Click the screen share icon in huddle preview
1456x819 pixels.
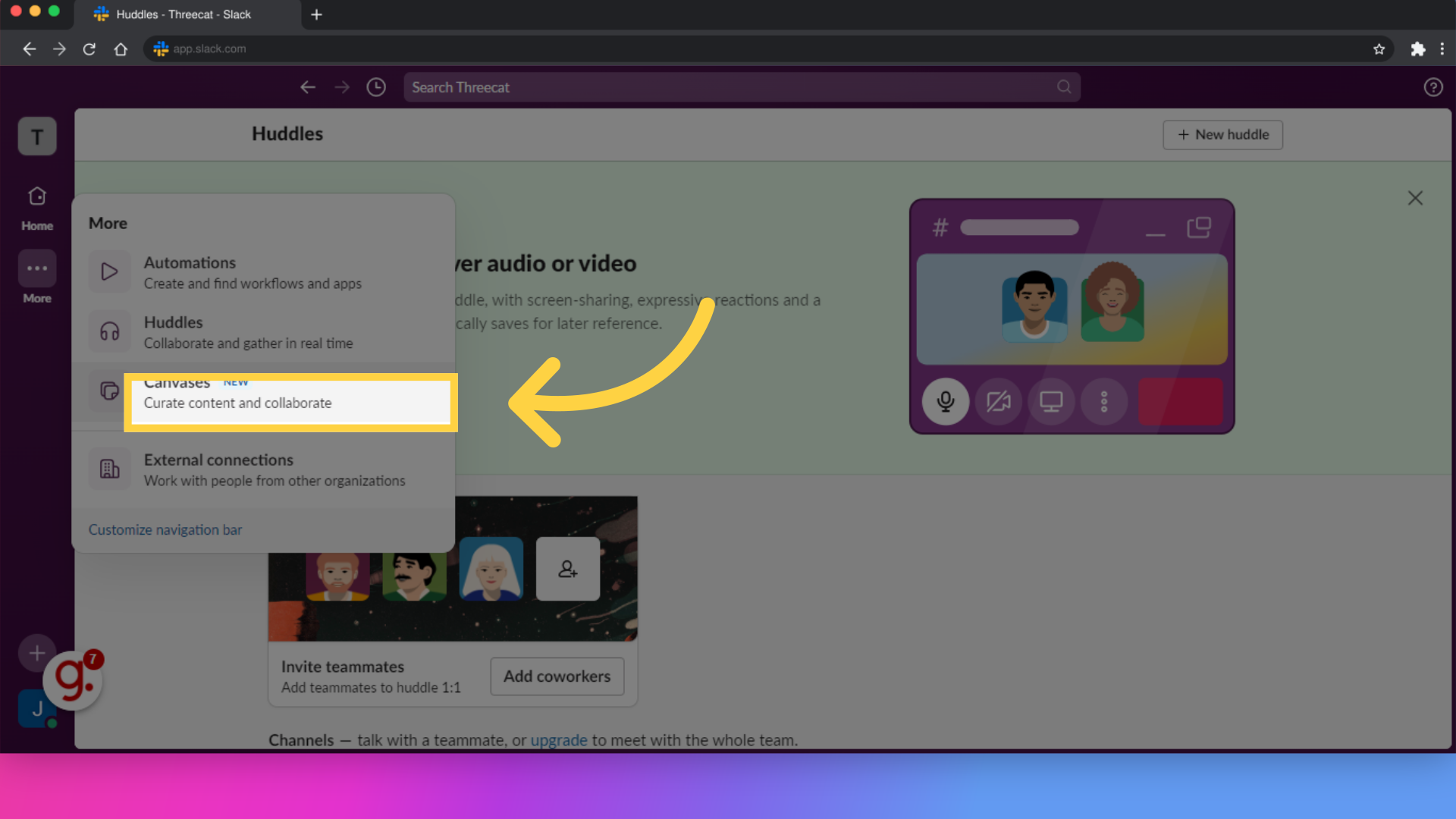1050,402
